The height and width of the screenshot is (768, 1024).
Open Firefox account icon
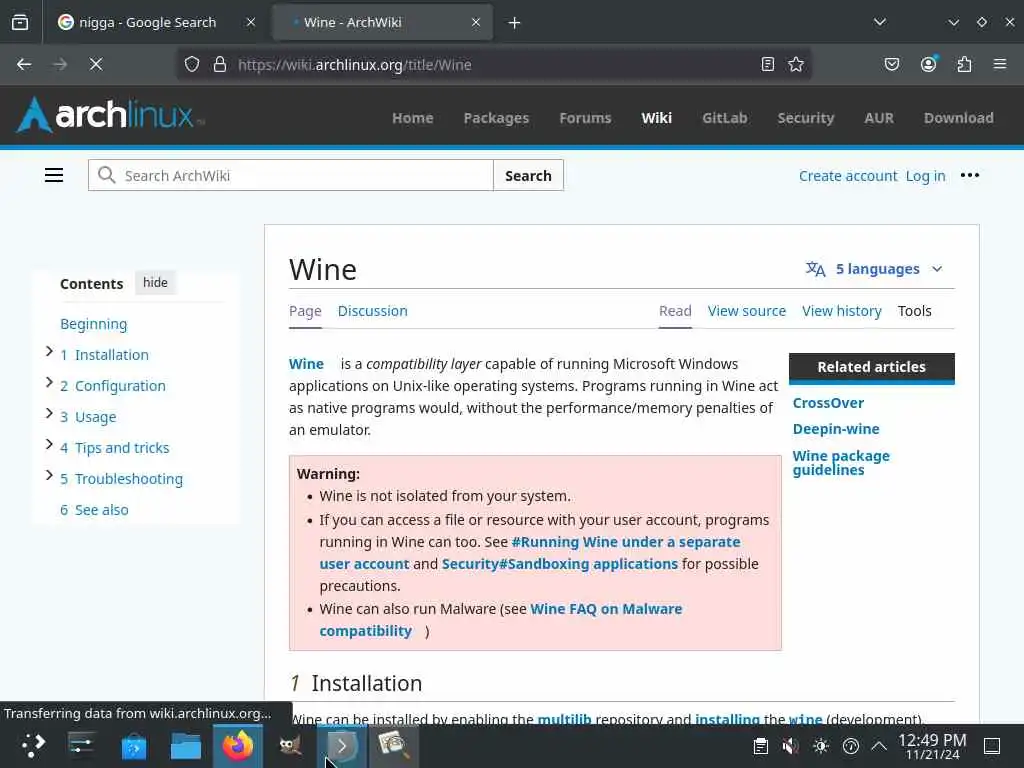click(929, 64)
